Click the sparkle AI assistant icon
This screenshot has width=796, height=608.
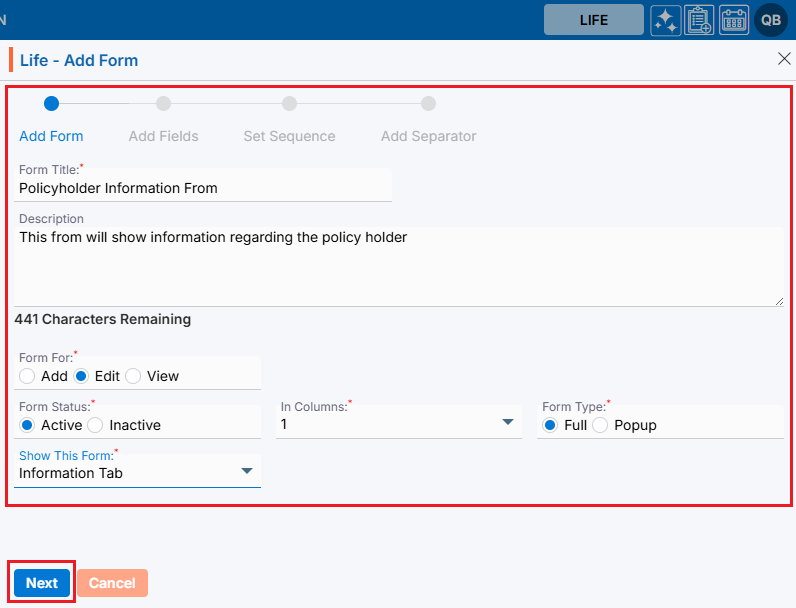[x=666, y=20]
